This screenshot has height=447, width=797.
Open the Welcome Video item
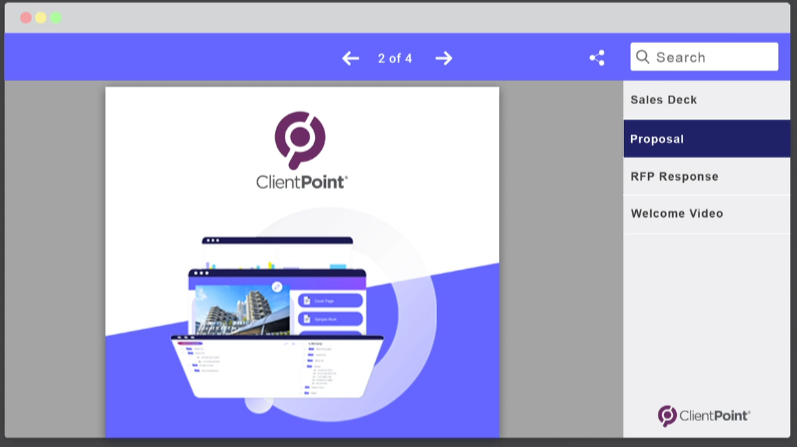[707, 214]
